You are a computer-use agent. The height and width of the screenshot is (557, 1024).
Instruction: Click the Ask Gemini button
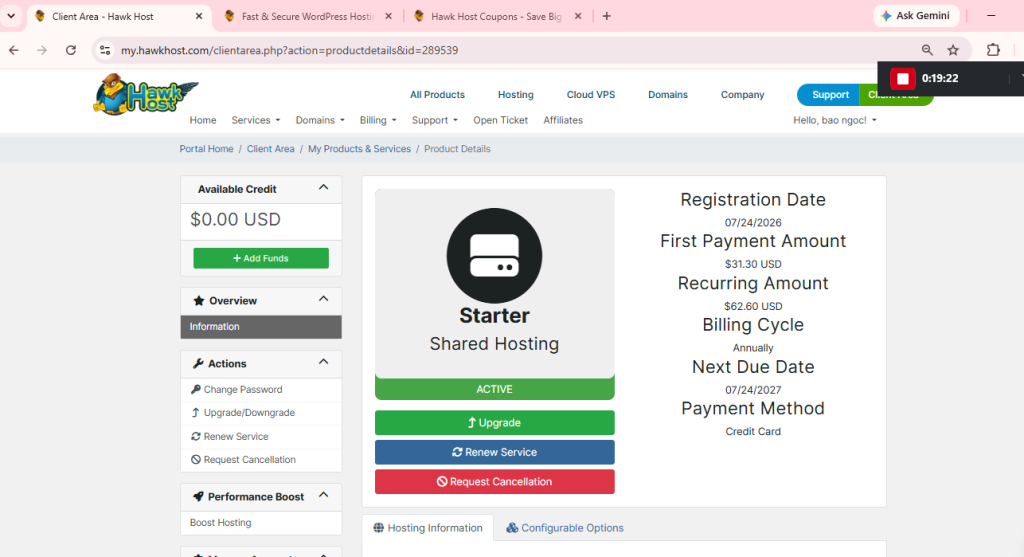pos(916,16)
